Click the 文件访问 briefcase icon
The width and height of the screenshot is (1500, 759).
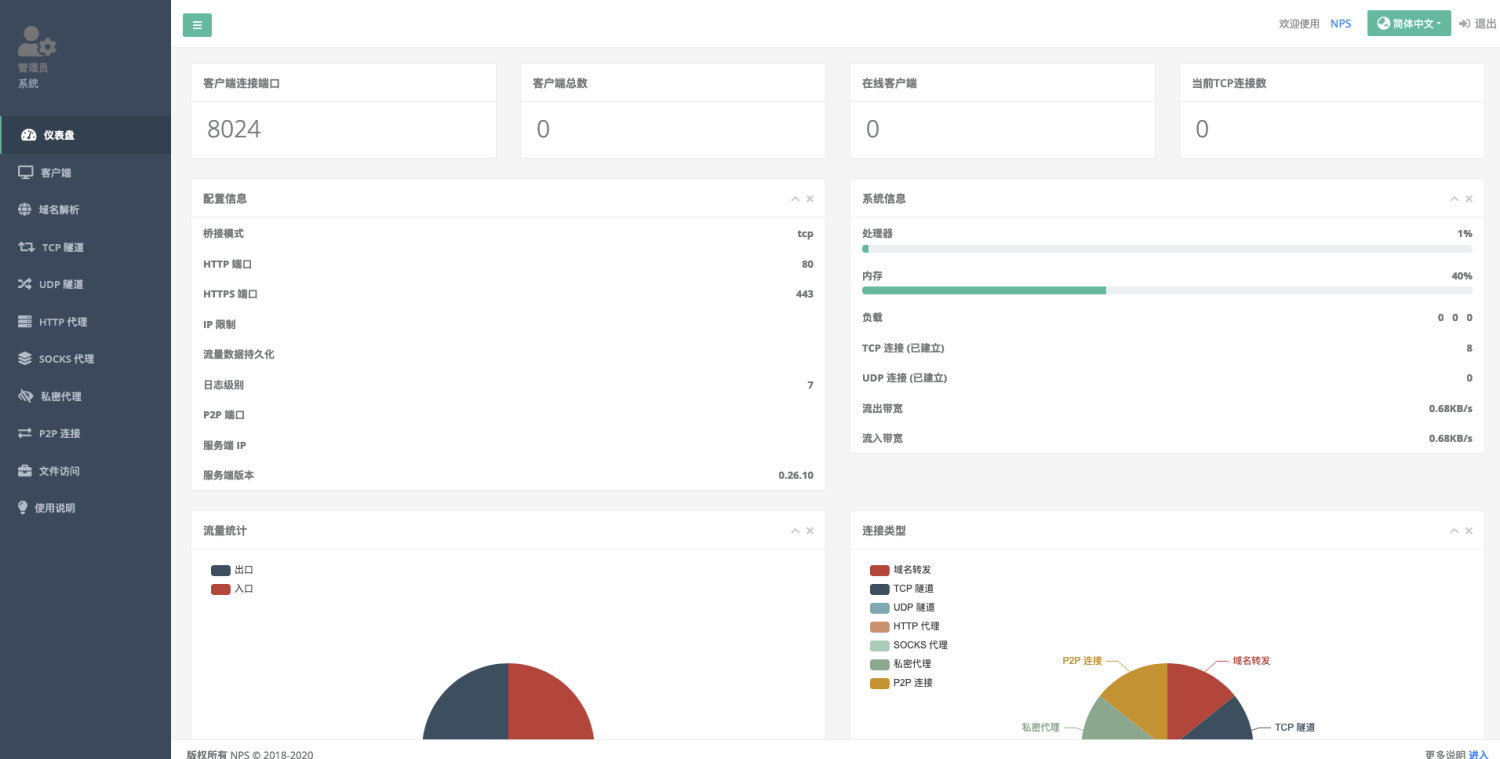pyautogui.click(x=25, y=471)
